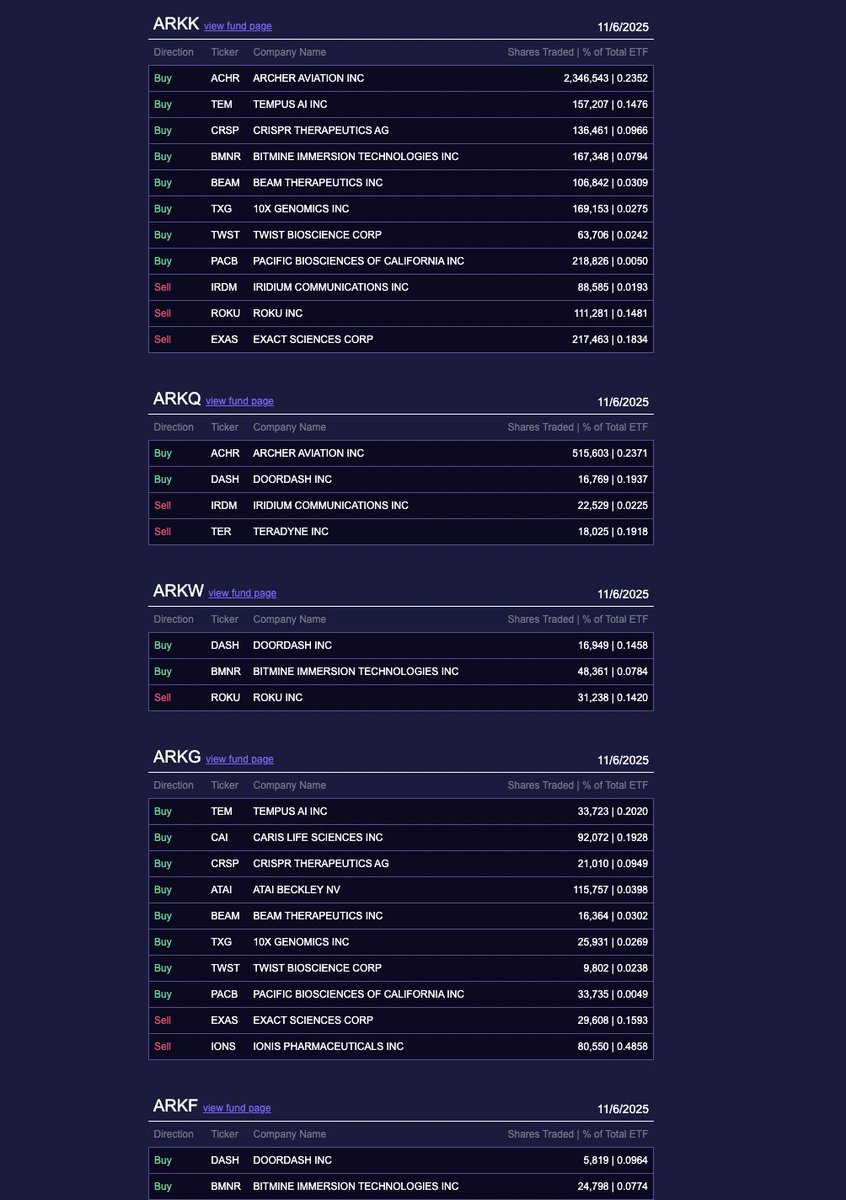Click the CARIS LIFE SCIENCES INC company name
Screen dimensions: 846x1200
317,837
